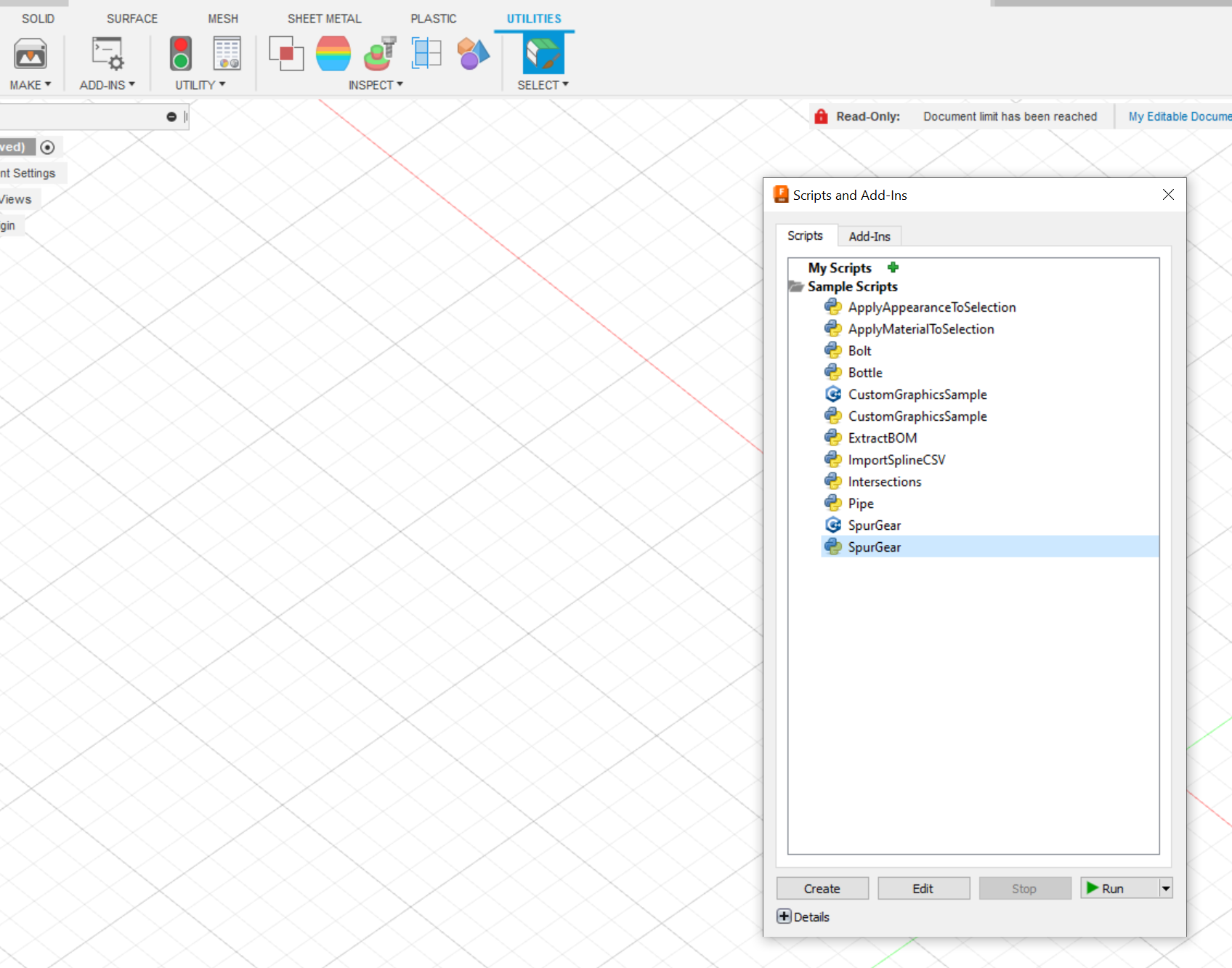Screen dimensions: 1232x968
Task: Collapse the browser with the minus icon
Action: (171, 117)
